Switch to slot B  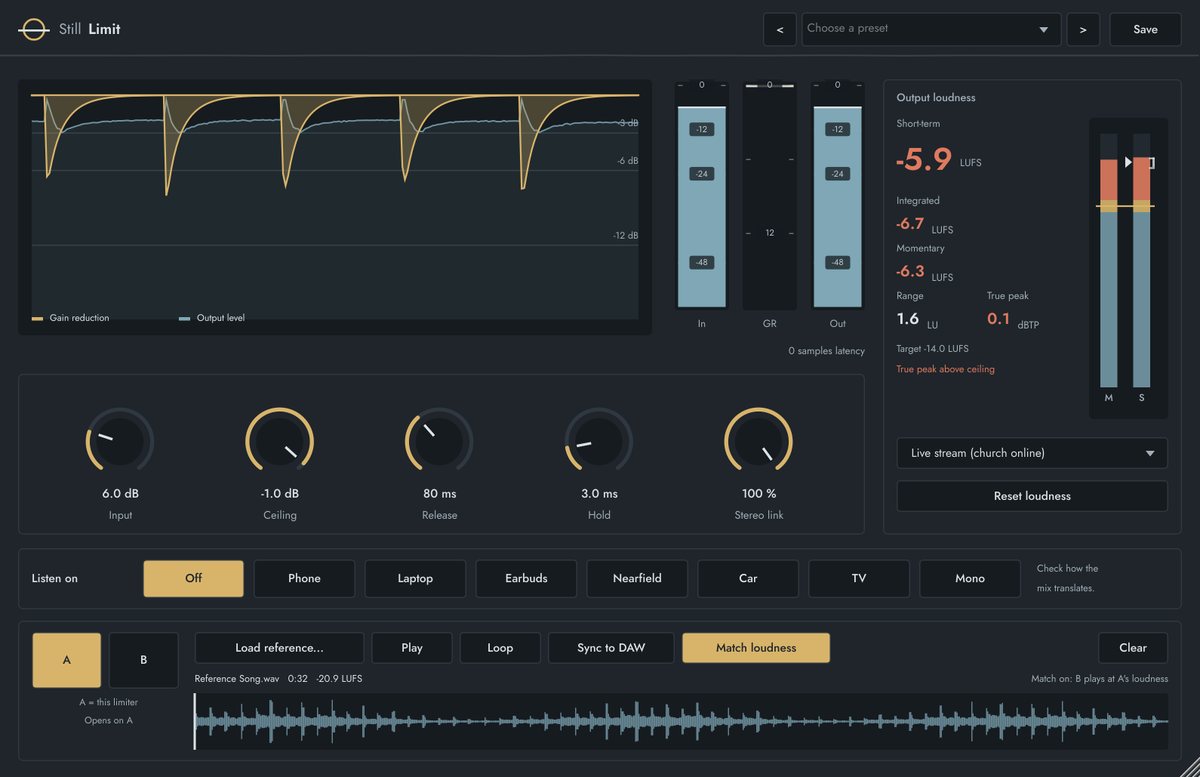(144, 660)
